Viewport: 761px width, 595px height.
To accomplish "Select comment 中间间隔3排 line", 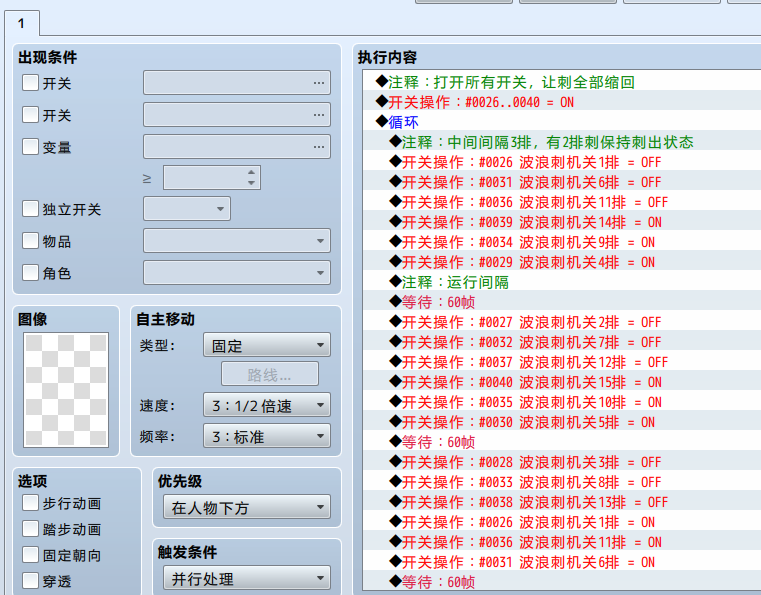I will [562, 142].
